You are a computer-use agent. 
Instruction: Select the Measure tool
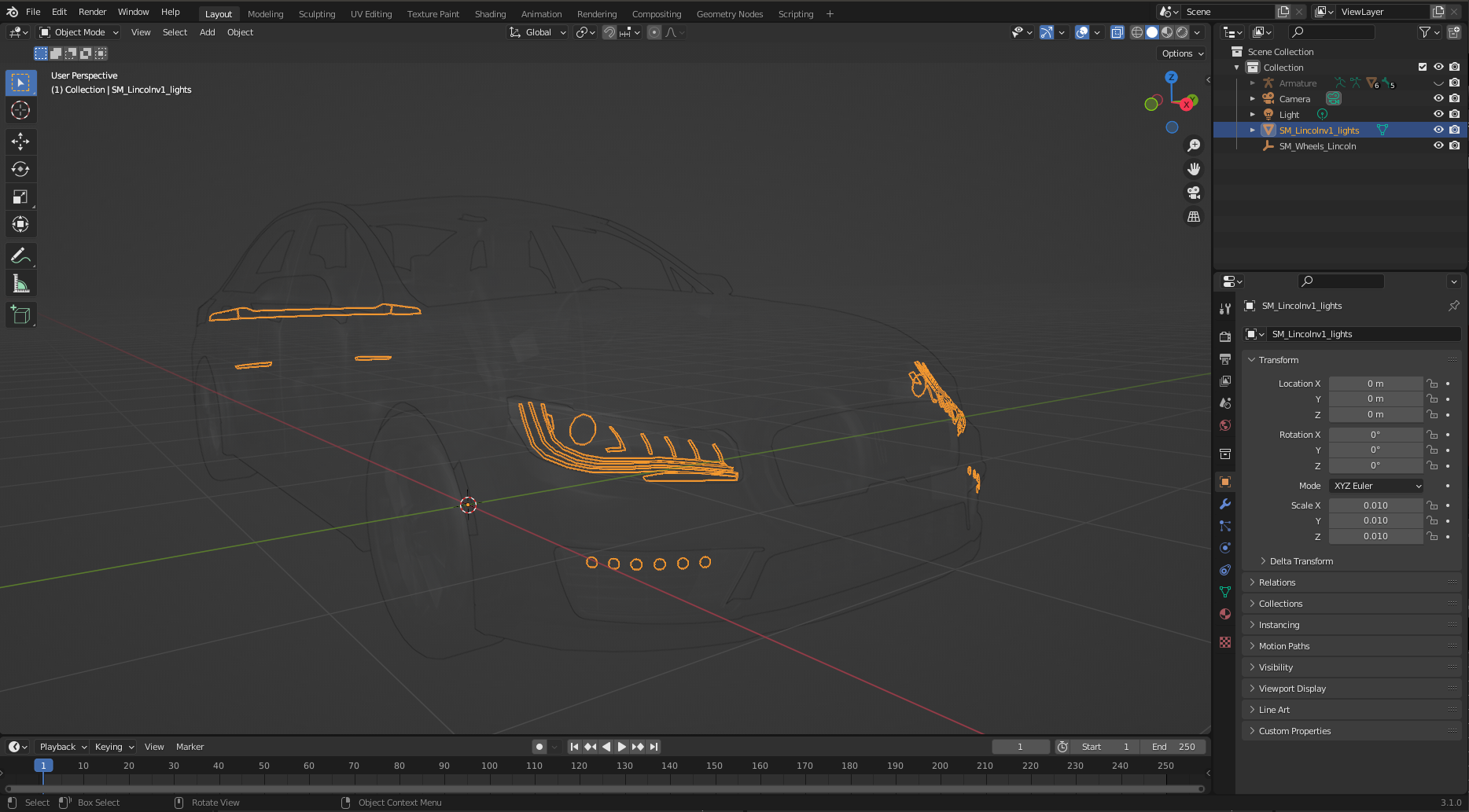[20, 282]
